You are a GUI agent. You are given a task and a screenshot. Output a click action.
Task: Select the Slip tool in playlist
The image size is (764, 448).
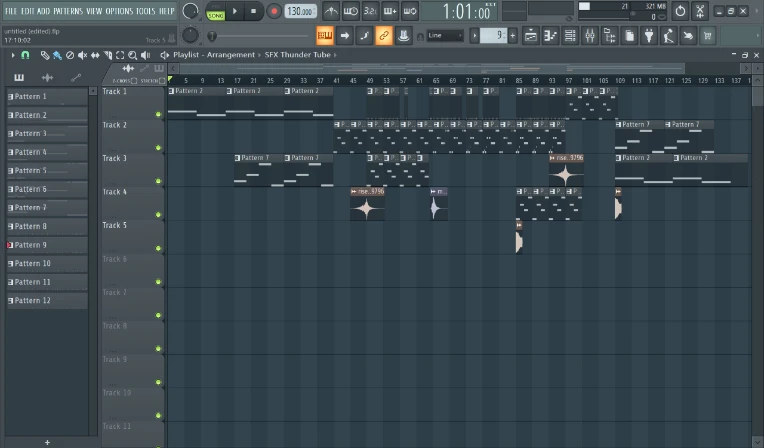click(x=95, y=55)
